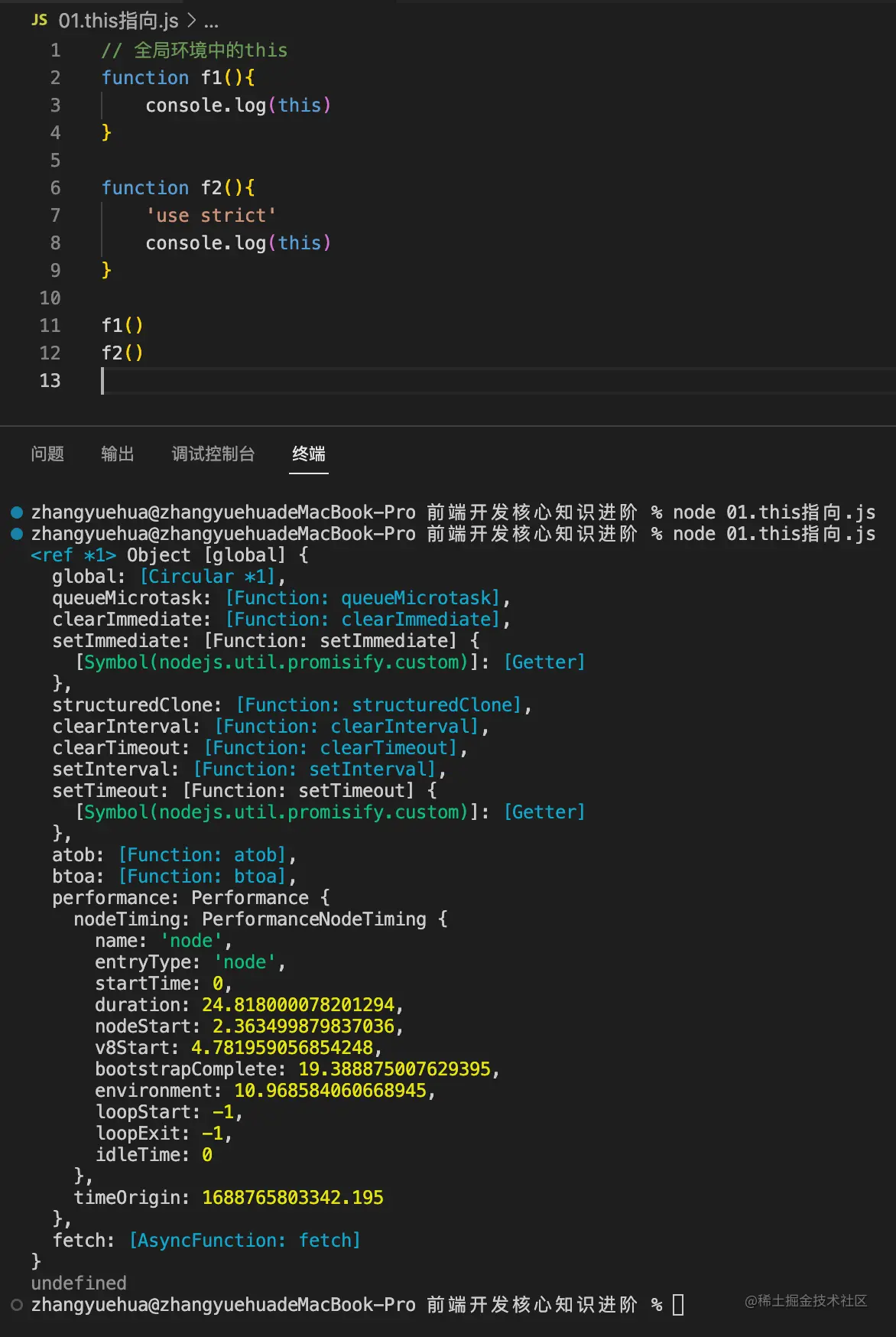The image size is (896, 1337).
Task: Click the 'fetch: [AsyncFunction: fetch]' line
Action: 206,1241
